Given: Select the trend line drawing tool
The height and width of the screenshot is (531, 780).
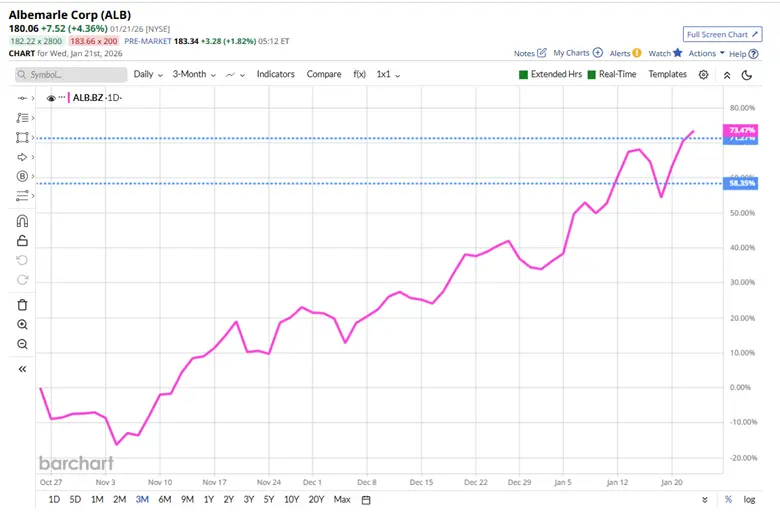Looking at the screenshot, I should (x=22, y=98).
